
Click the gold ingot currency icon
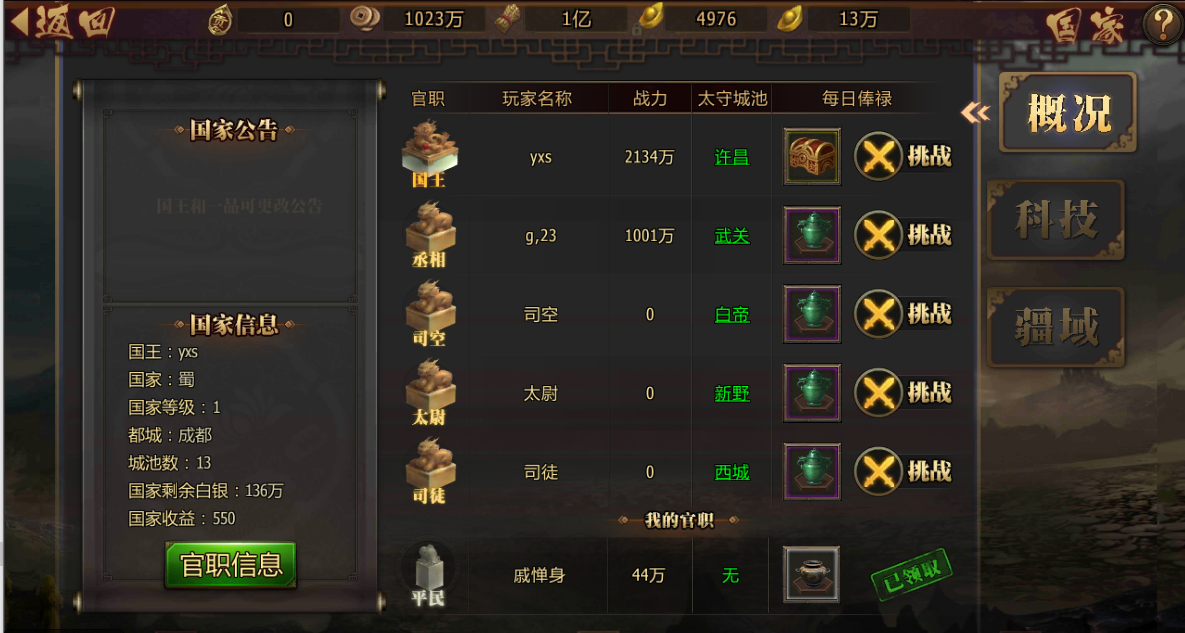(791, 19)
